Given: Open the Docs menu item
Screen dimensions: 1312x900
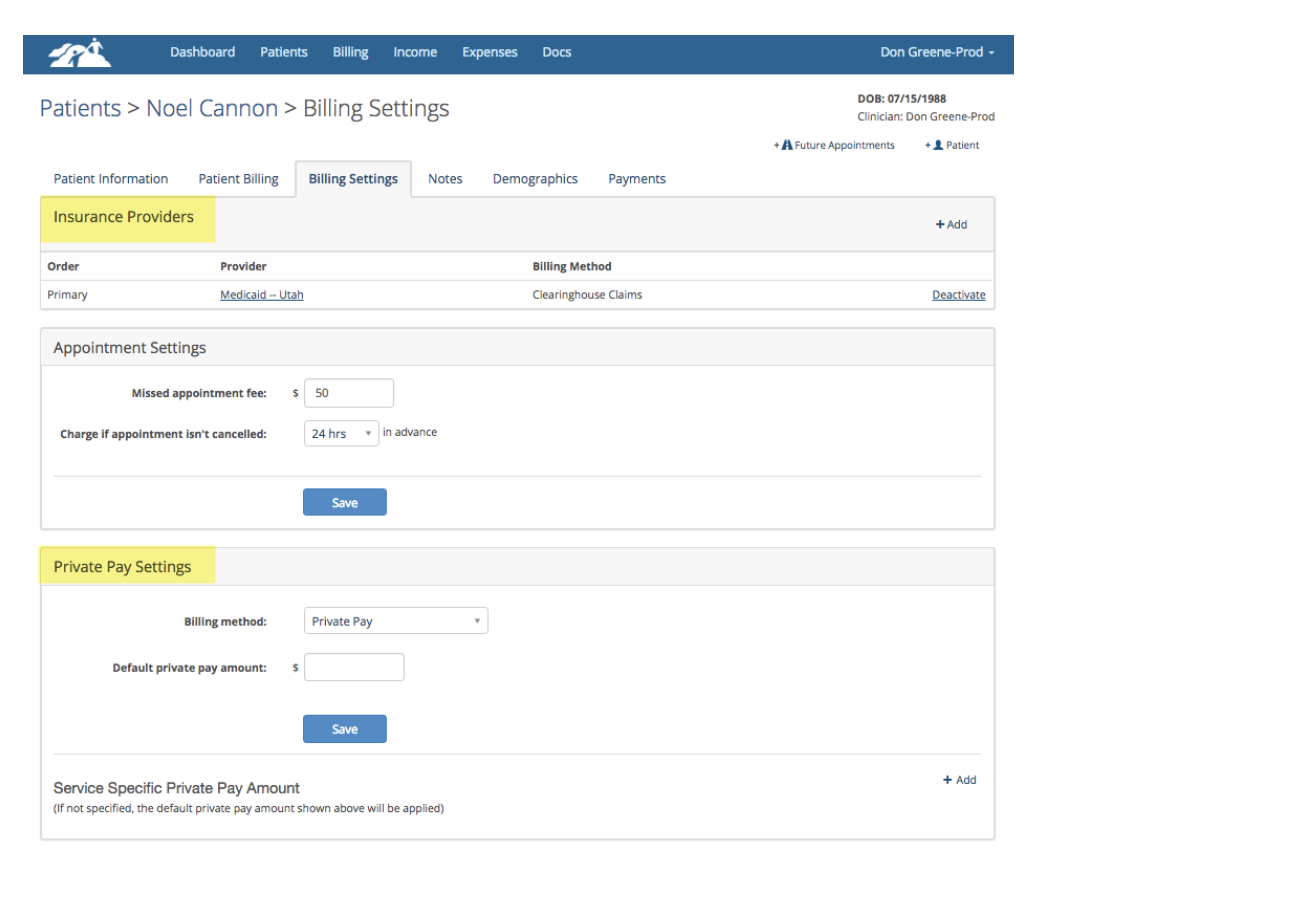Looking at the screenshot, I should click(557, 52).
